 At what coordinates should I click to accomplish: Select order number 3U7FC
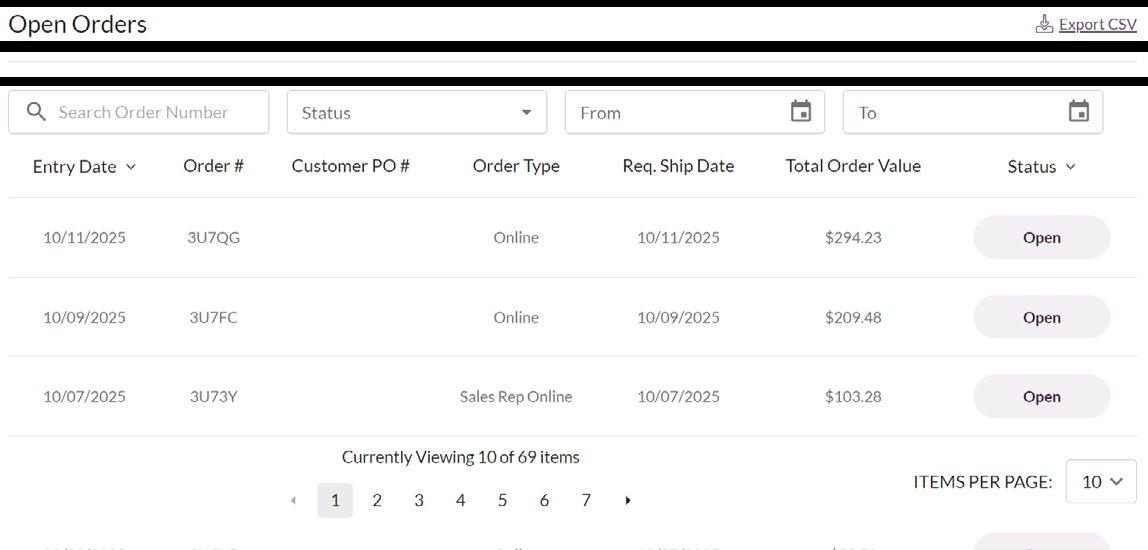tap(213, 317)
